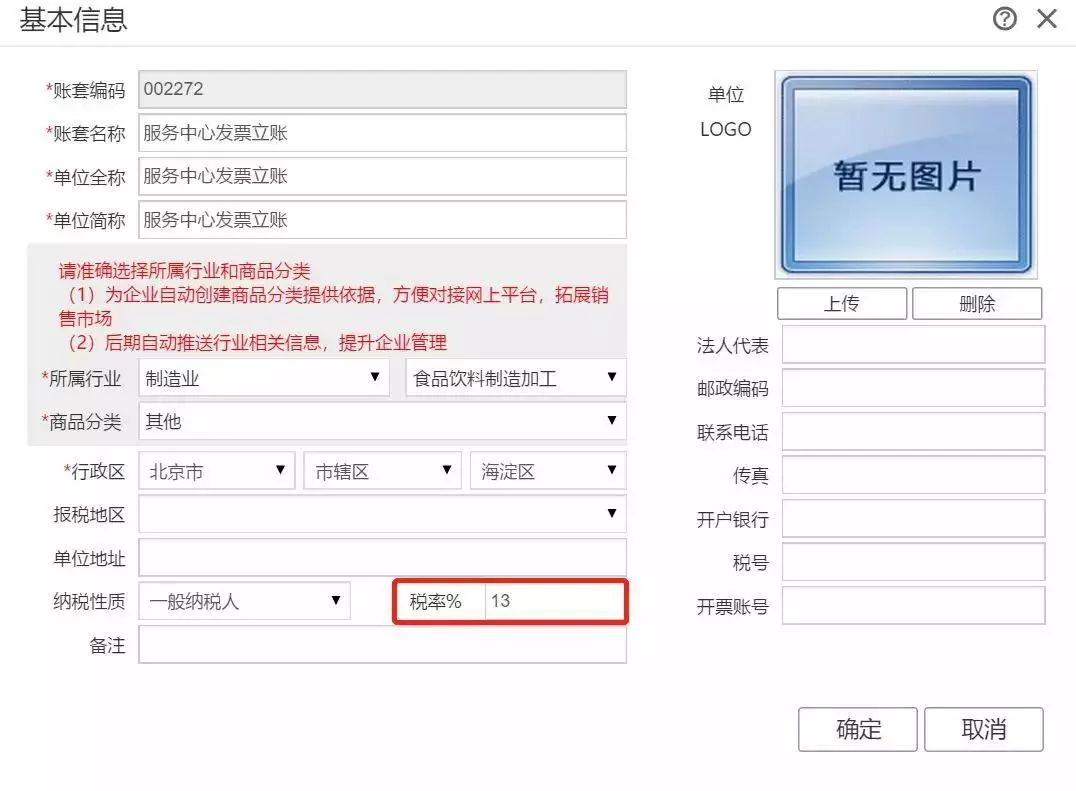Click the 删除 button under the logo
The height and width of the screenshot is (791, 1076).
(x=977, y=303)
